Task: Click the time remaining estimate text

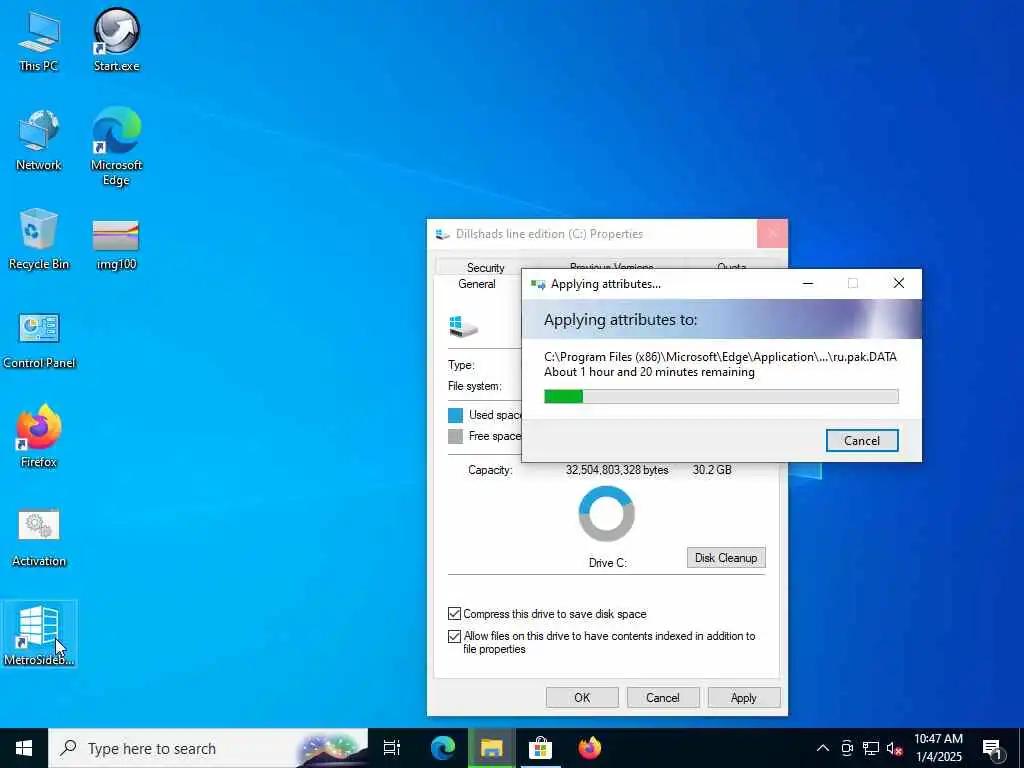Action: (x=649, y=372)
